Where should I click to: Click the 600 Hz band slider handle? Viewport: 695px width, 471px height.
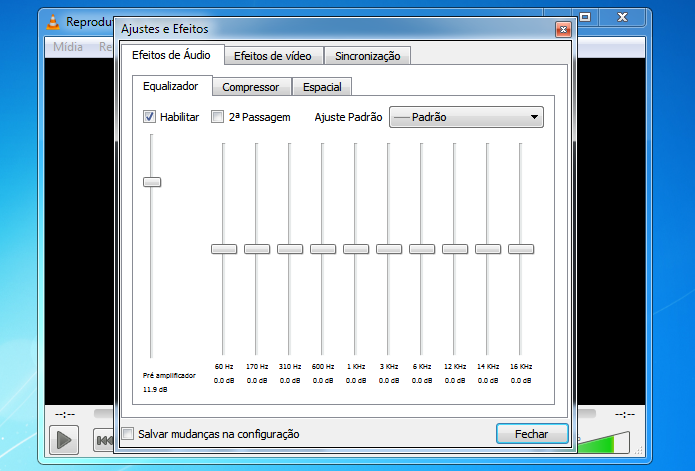323,249
